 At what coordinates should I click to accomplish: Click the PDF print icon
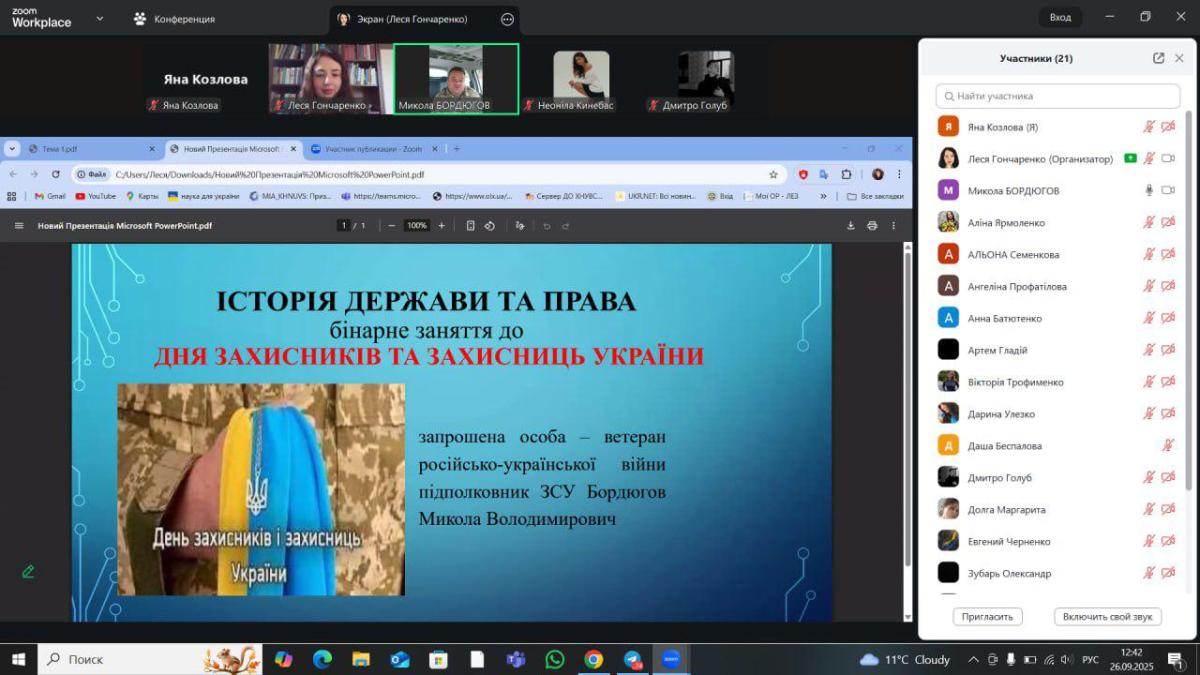[x=872, y=226]
